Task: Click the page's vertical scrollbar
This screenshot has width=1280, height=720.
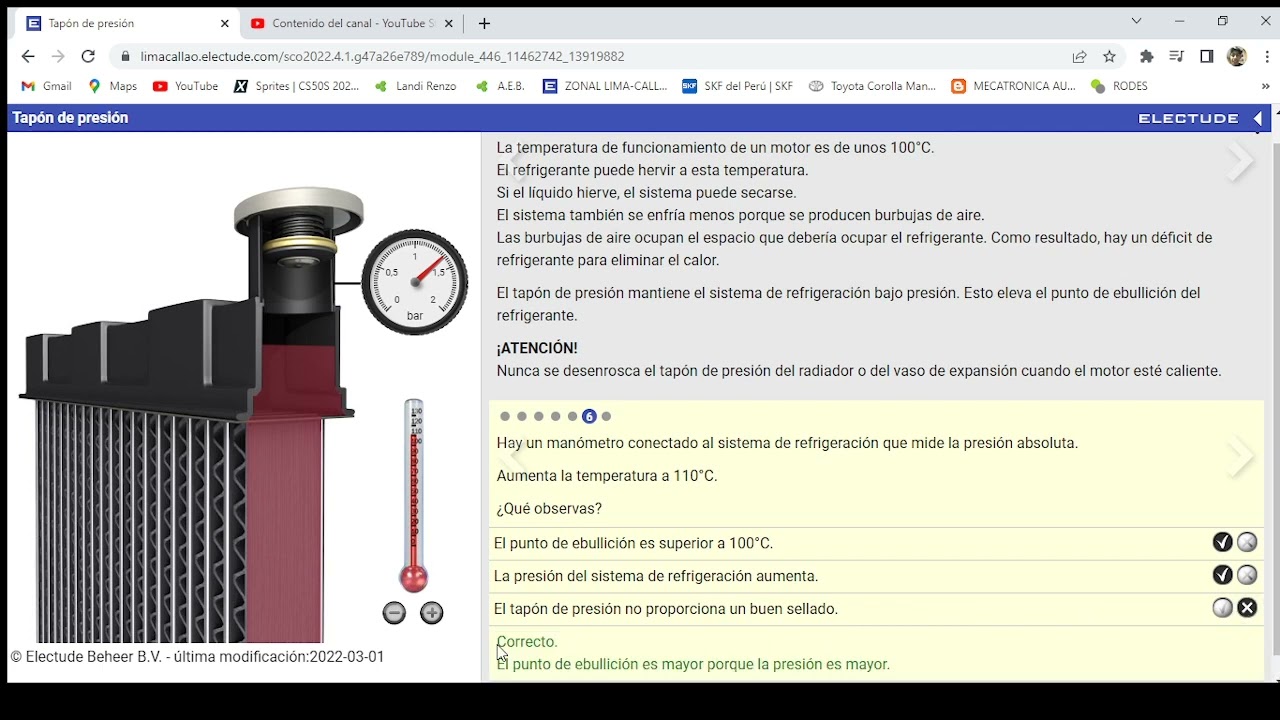Action: [x=1275, y=400]
